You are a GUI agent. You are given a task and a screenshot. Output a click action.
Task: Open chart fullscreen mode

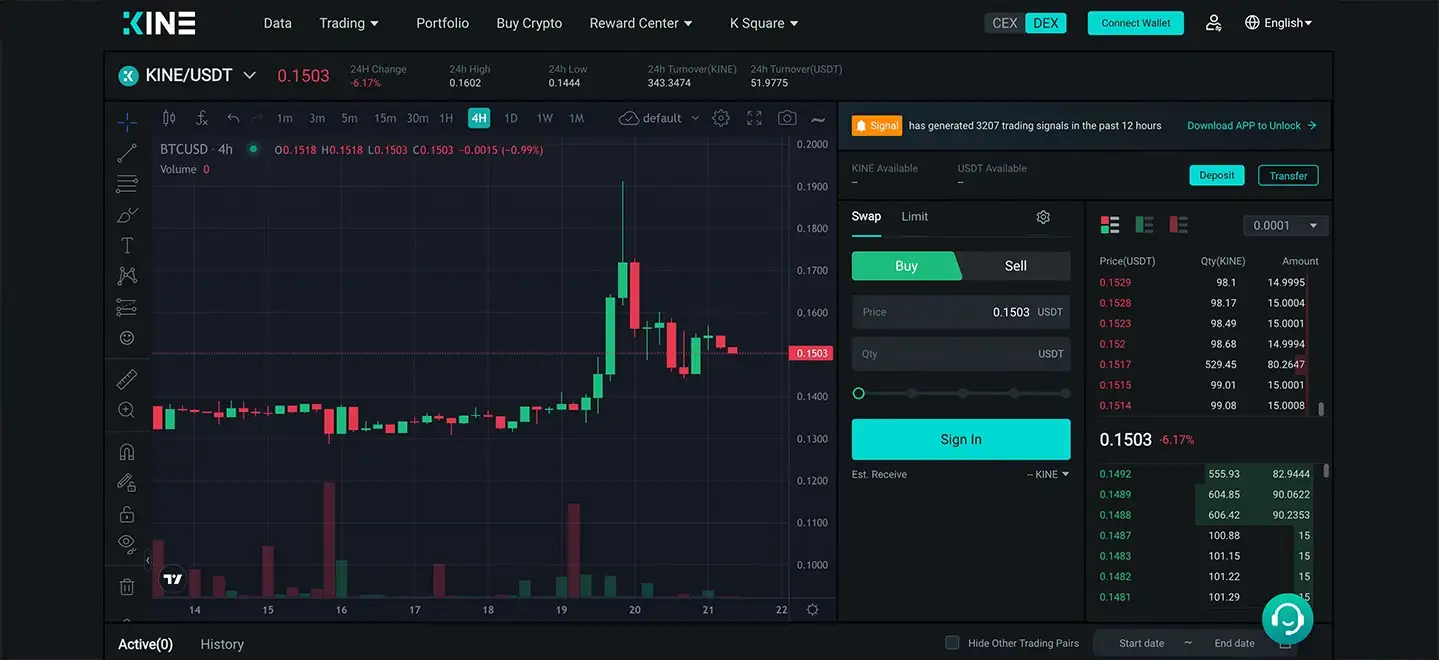pyautogui.click(x=754, y=118)
